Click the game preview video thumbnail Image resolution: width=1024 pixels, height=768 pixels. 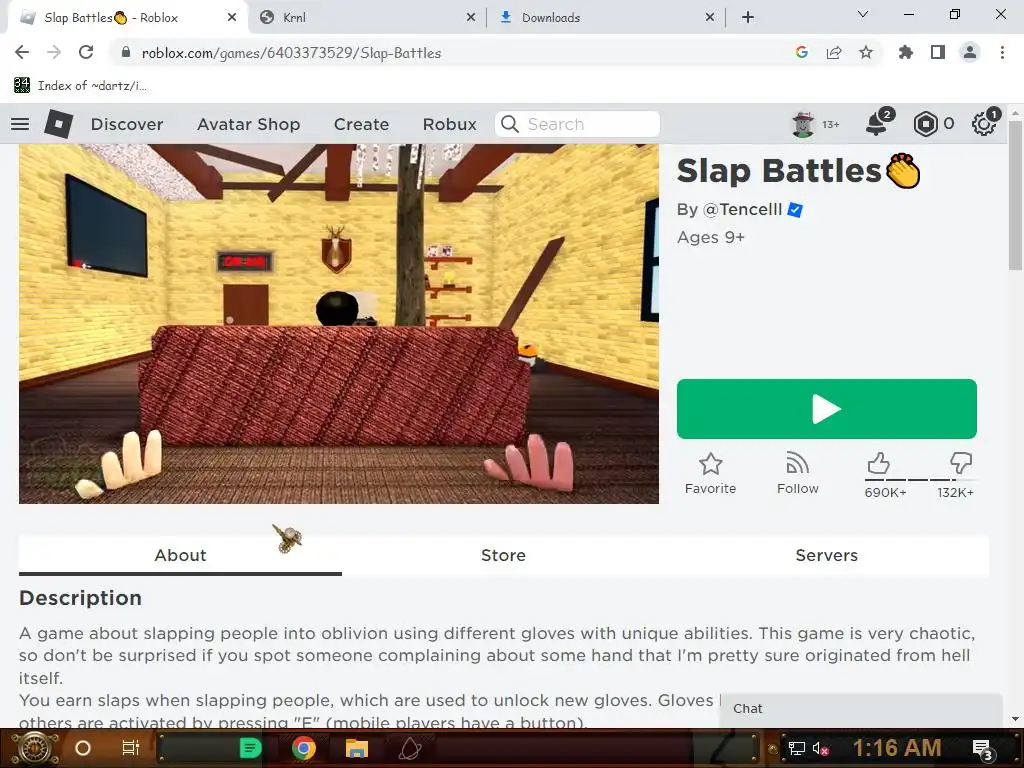(x=339, y=324)
